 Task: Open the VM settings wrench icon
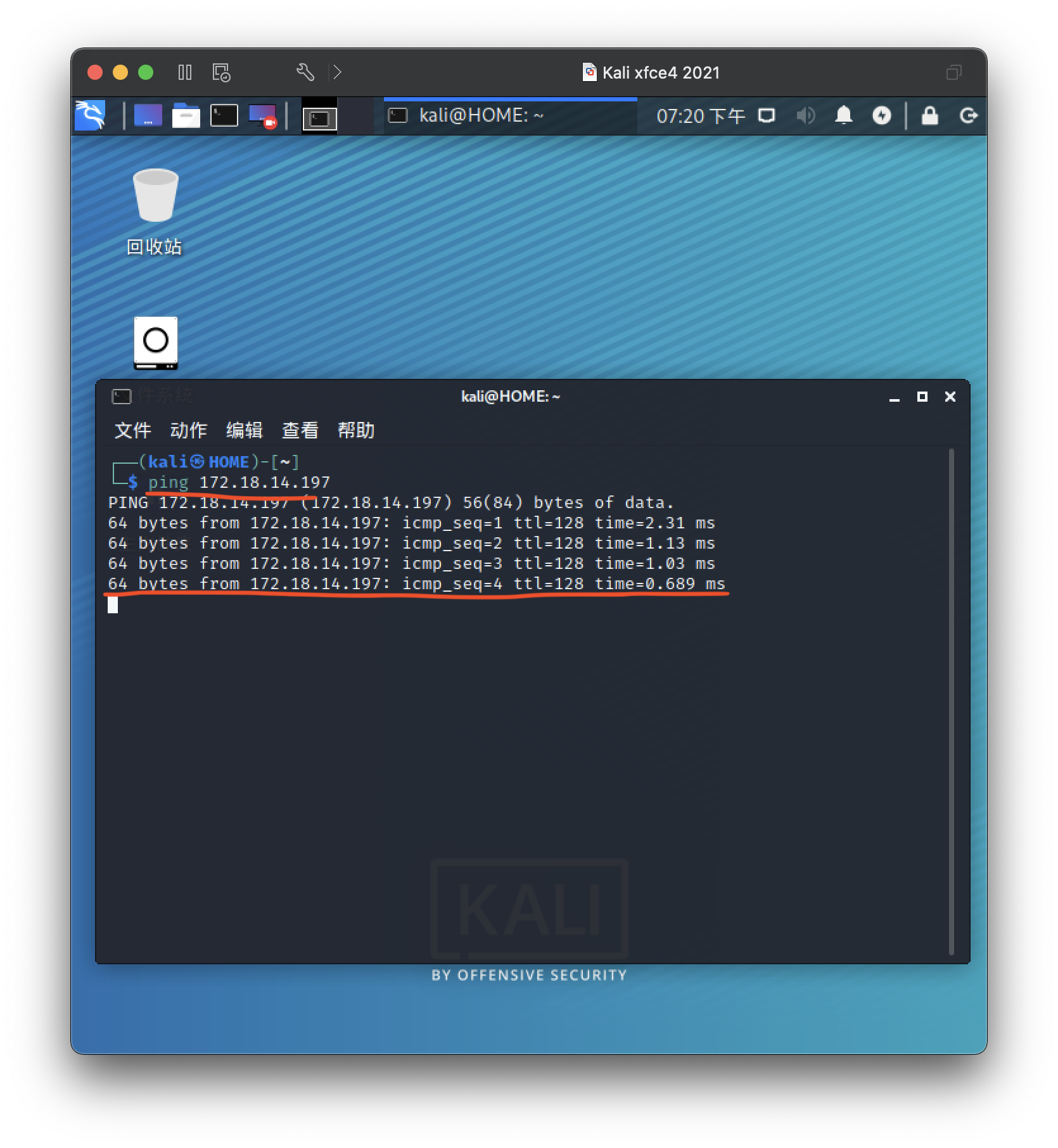pyautogui.click(x=305, y=72)
